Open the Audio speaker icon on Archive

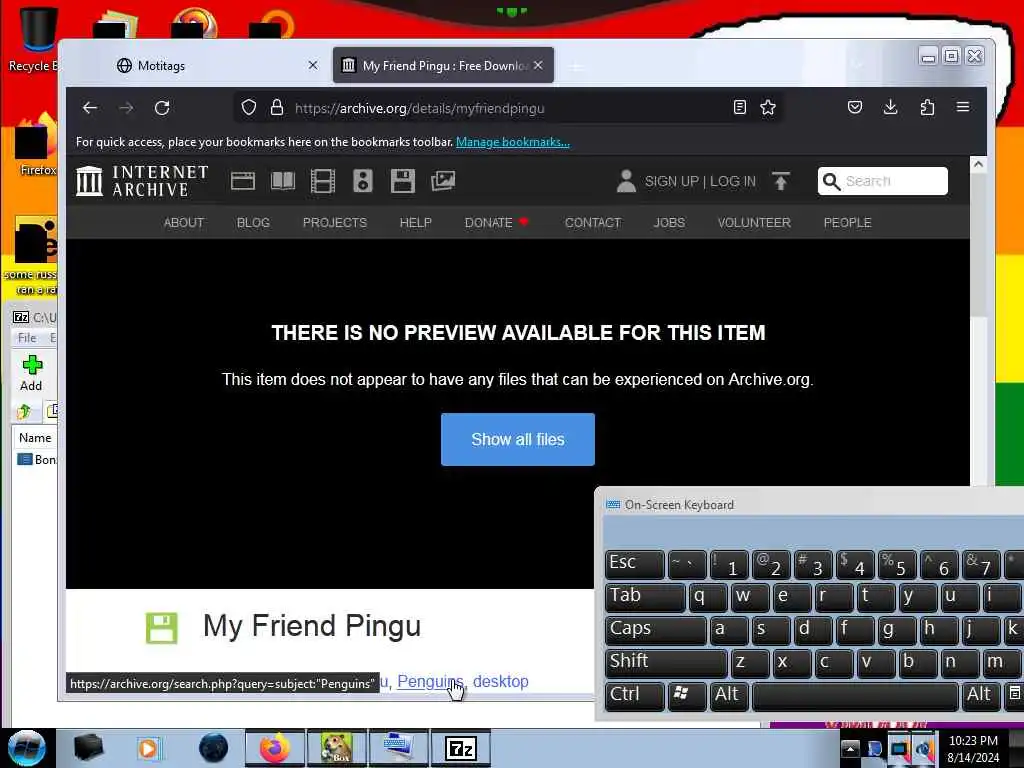[363, 181]
